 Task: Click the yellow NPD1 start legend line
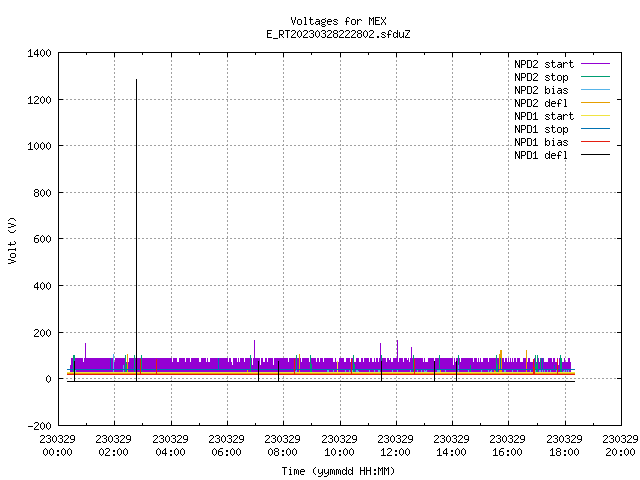pyautogui.click(x=595, y=116)
